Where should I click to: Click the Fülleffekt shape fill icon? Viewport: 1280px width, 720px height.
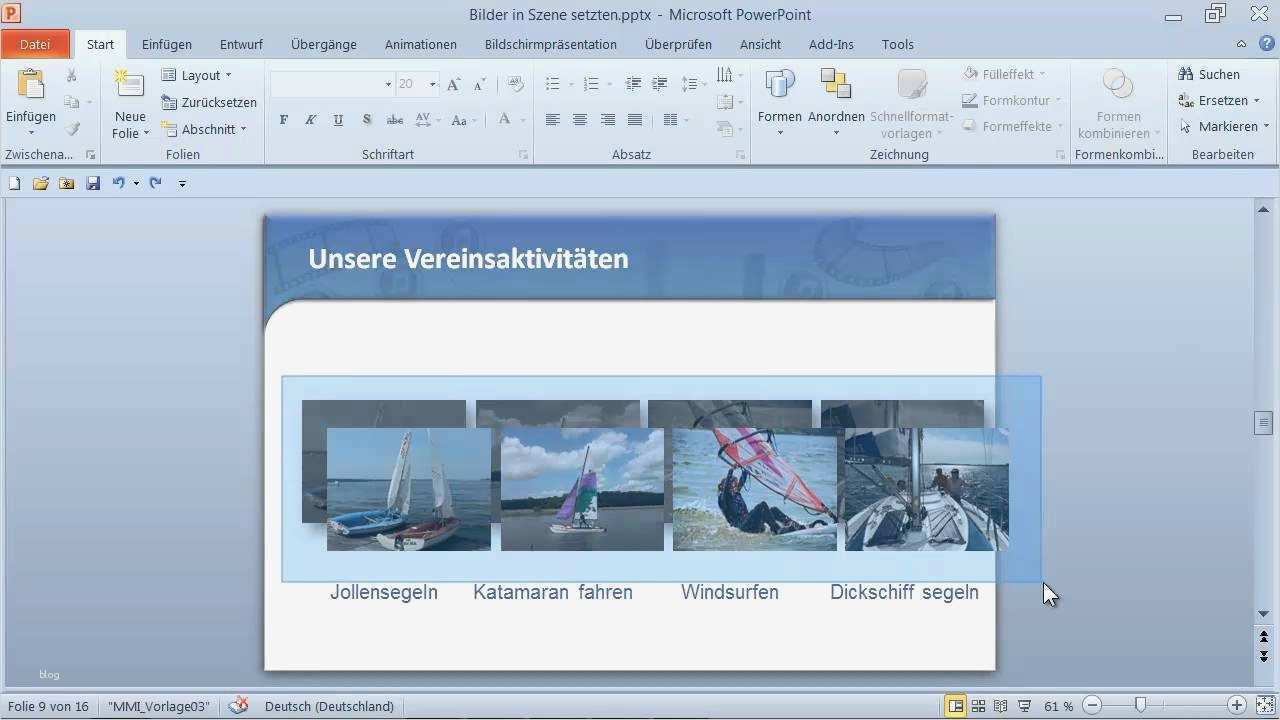point(969,73)
